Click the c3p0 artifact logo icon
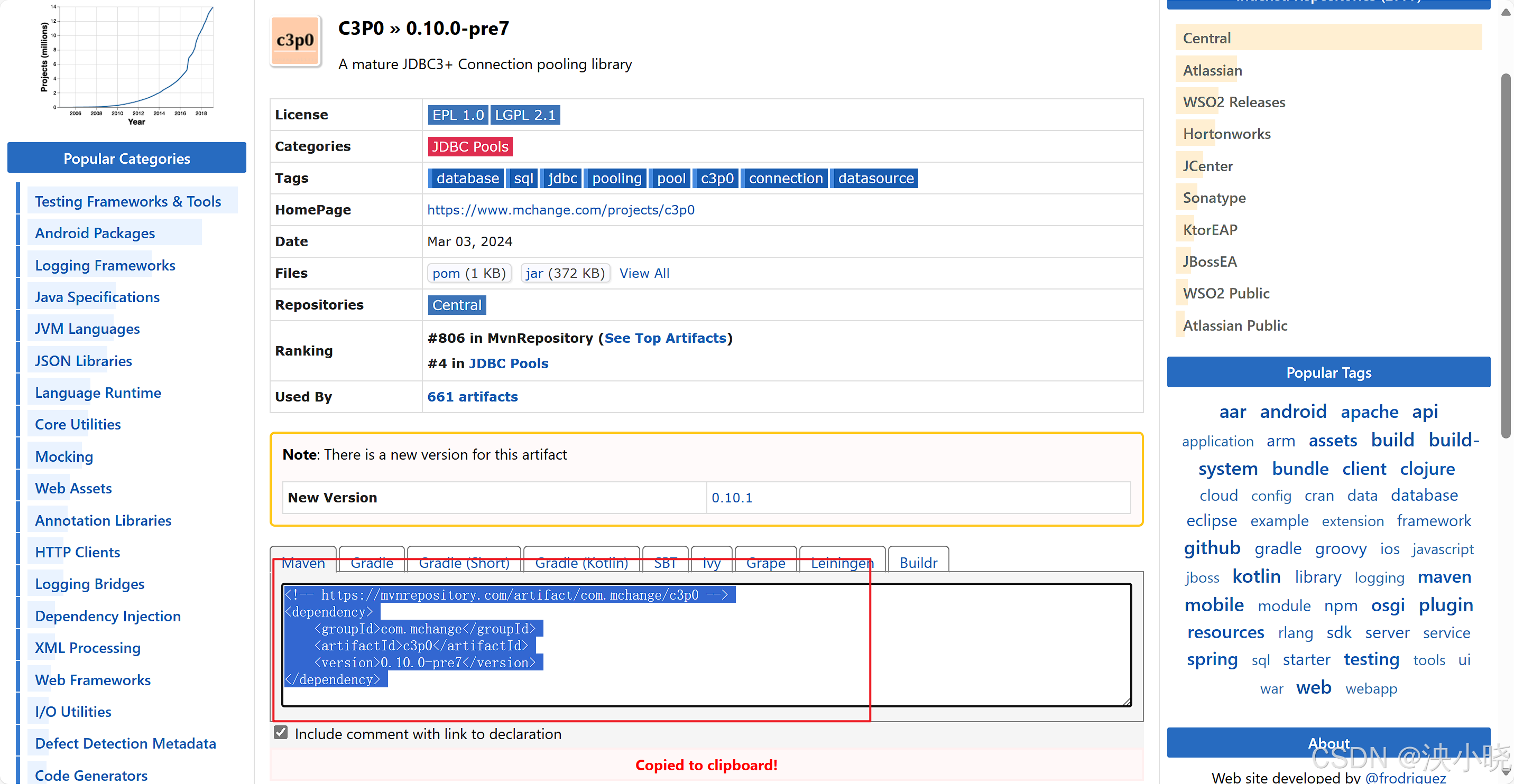The width and height of the screenshot is (1514, 784). [296, 41]
